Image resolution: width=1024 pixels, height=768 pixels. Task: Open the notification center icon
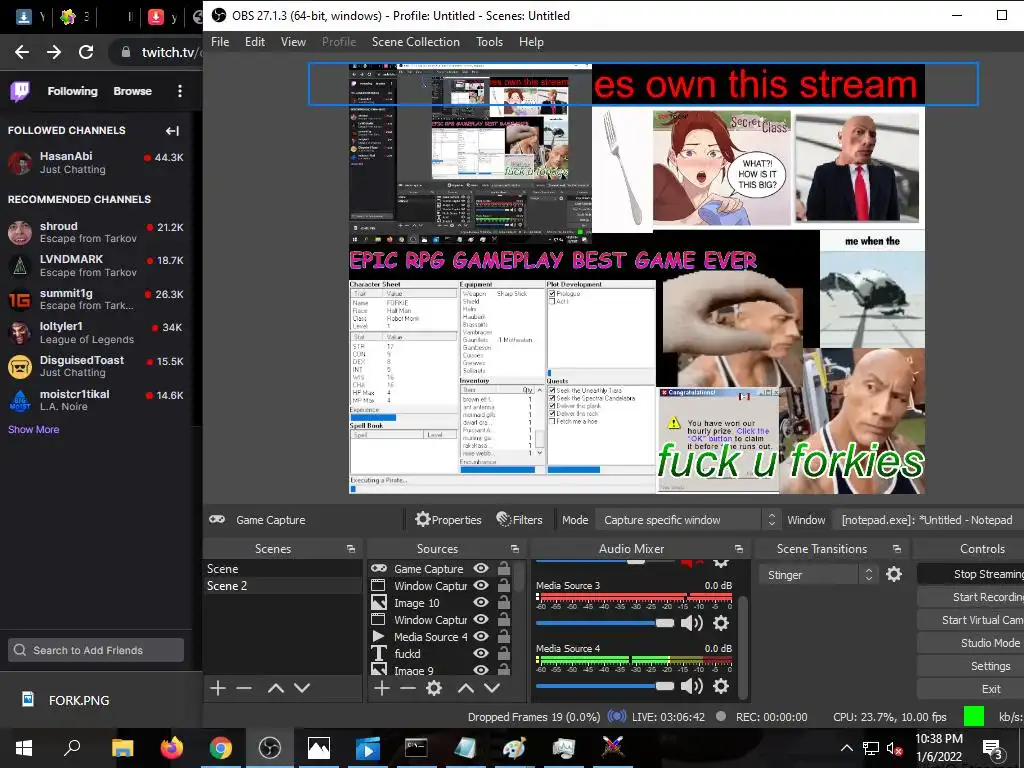coord(992,748)
